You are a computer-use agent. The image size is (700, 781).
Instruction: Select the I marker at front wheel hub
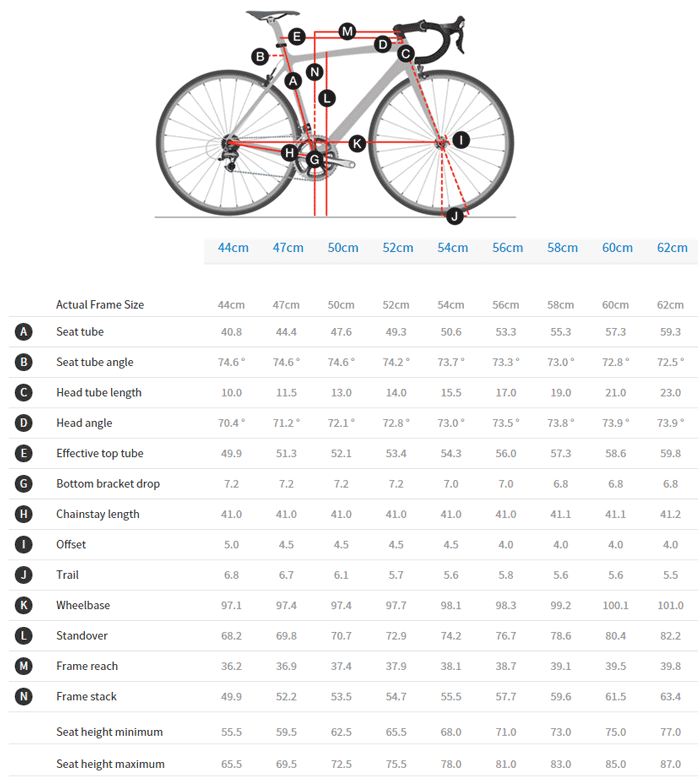pyautogui.click(x=460, y=140)
